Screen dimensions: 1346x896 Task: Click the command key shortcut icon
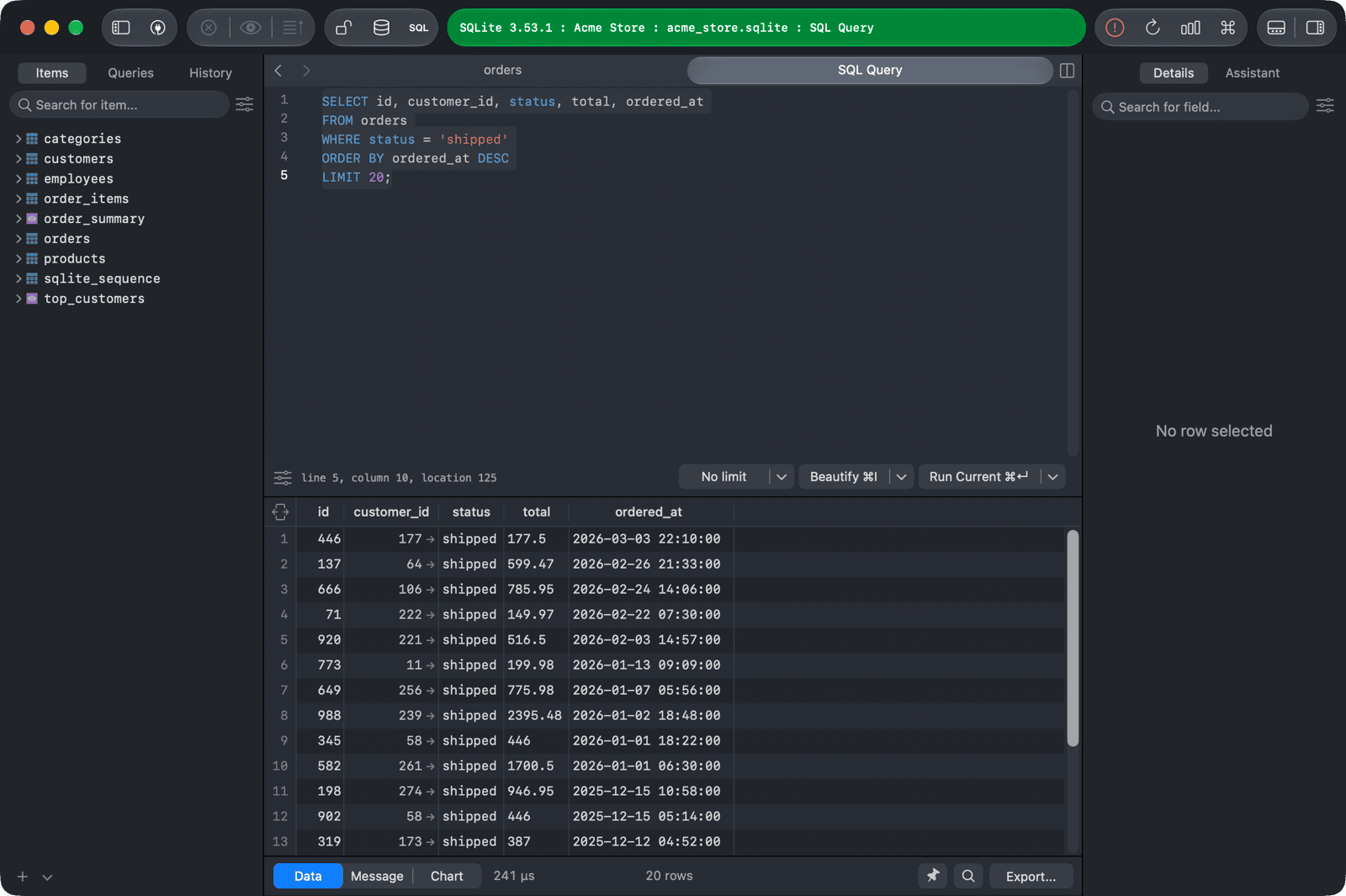tap(1227, 28)
